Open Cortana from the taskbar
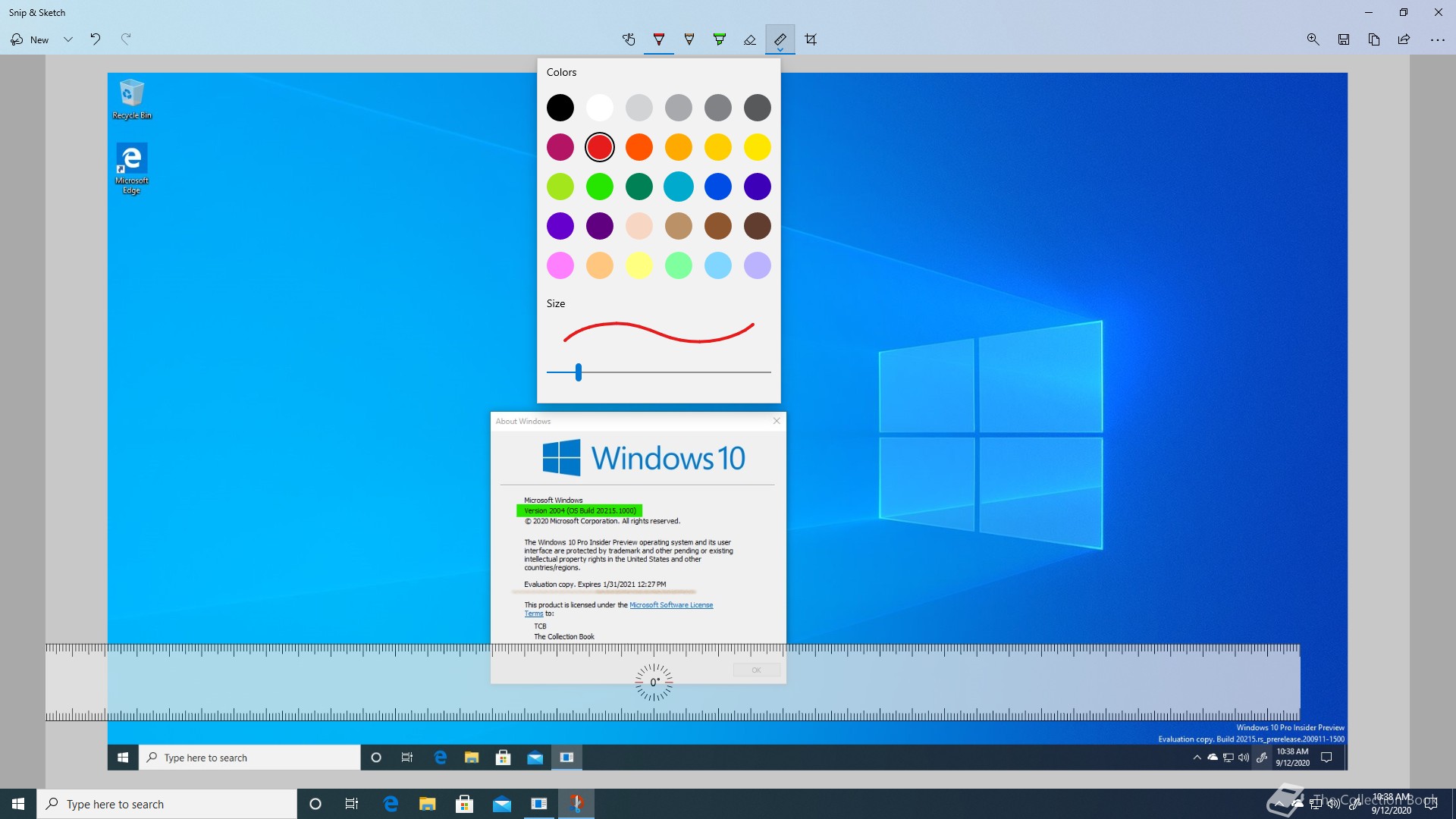This screenshot has height=819, width=1456. pyautogui.click(x=315, y=804)
